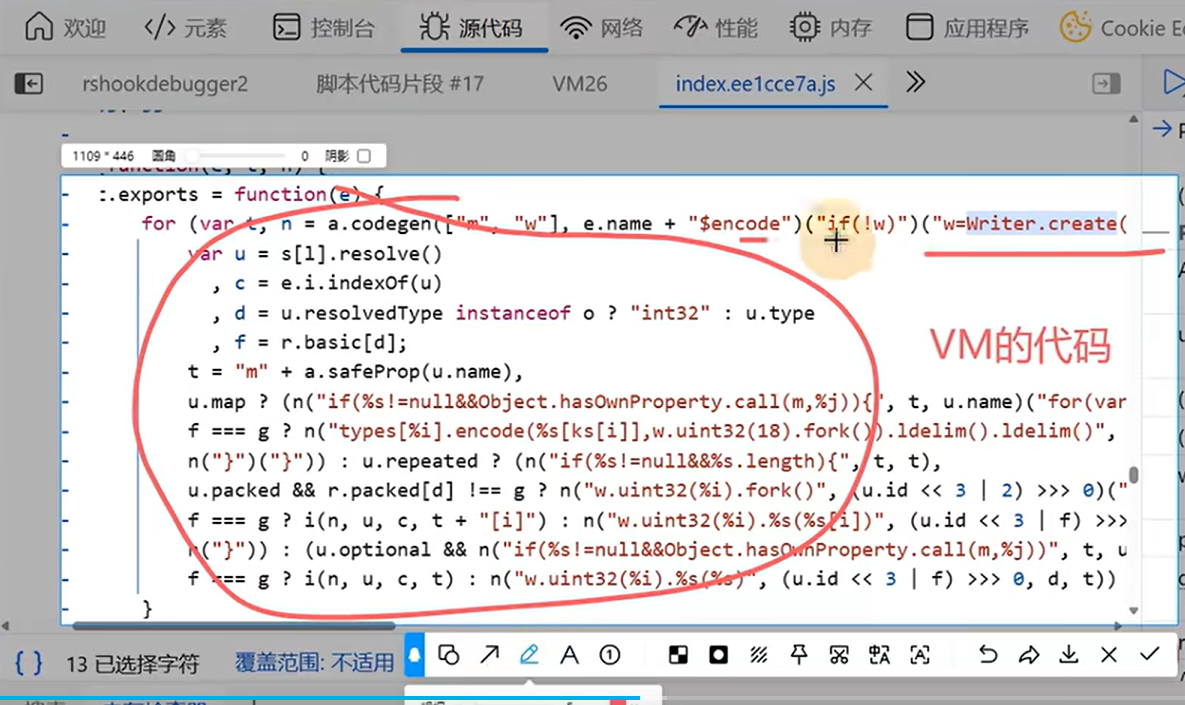Close the index.ee1cce7a.js tab
The width and height of the screenshot is (1185, 705).
(x=863, y=82)
